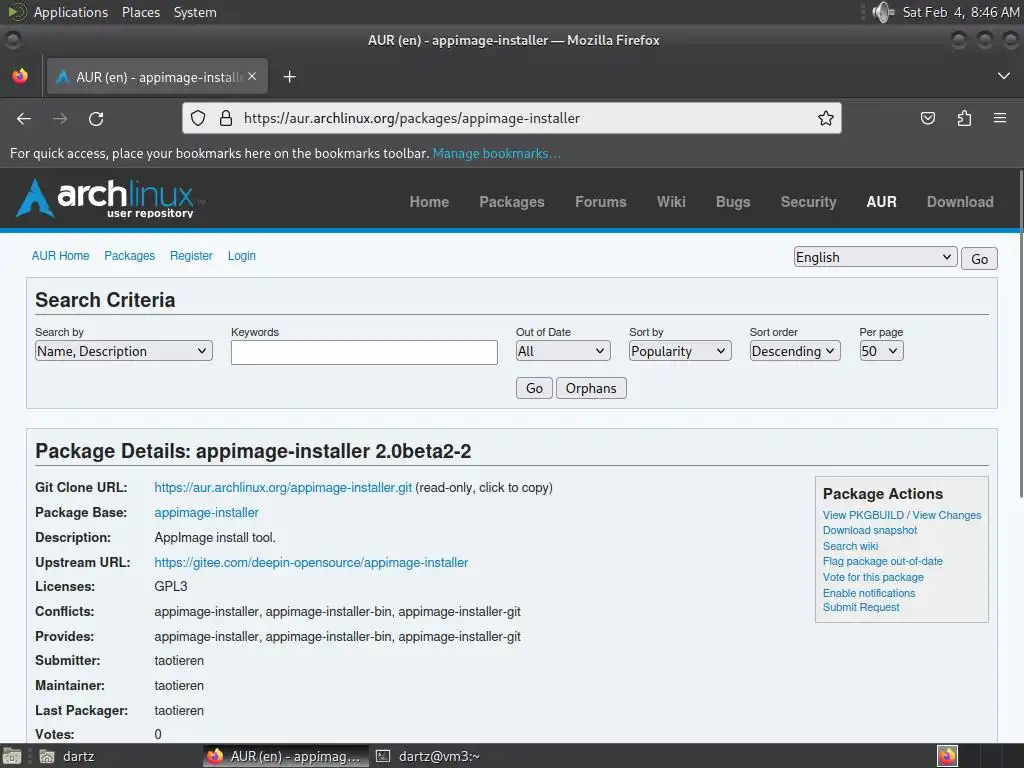1024x768 pixels.
Task: Click the Manage bookmarks link
Action: (x=496, y=153)
